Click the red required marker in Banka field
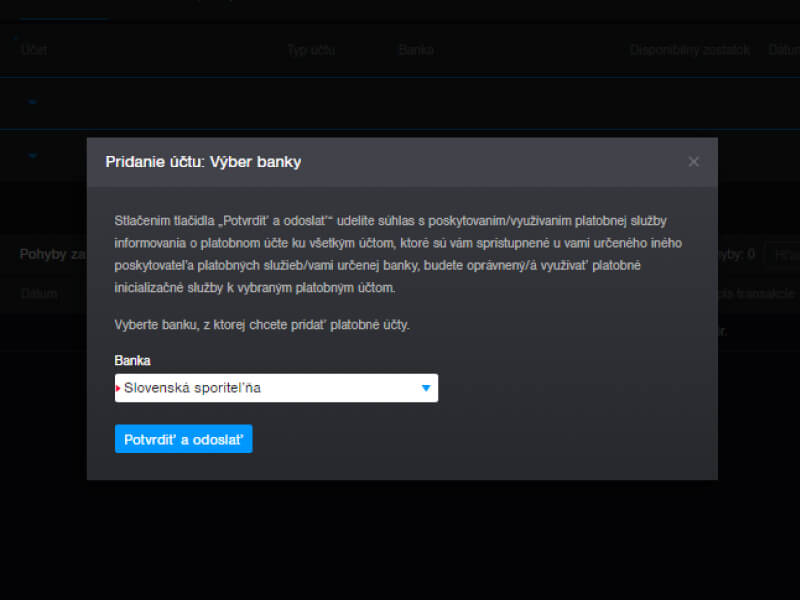 118,388
